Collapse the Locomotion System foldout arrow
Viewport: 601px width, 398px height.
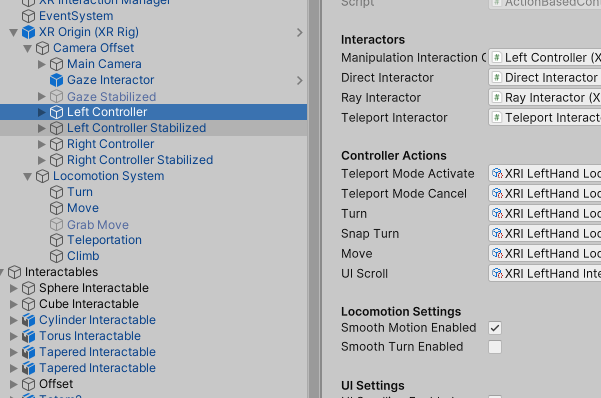tap(28, 176)
